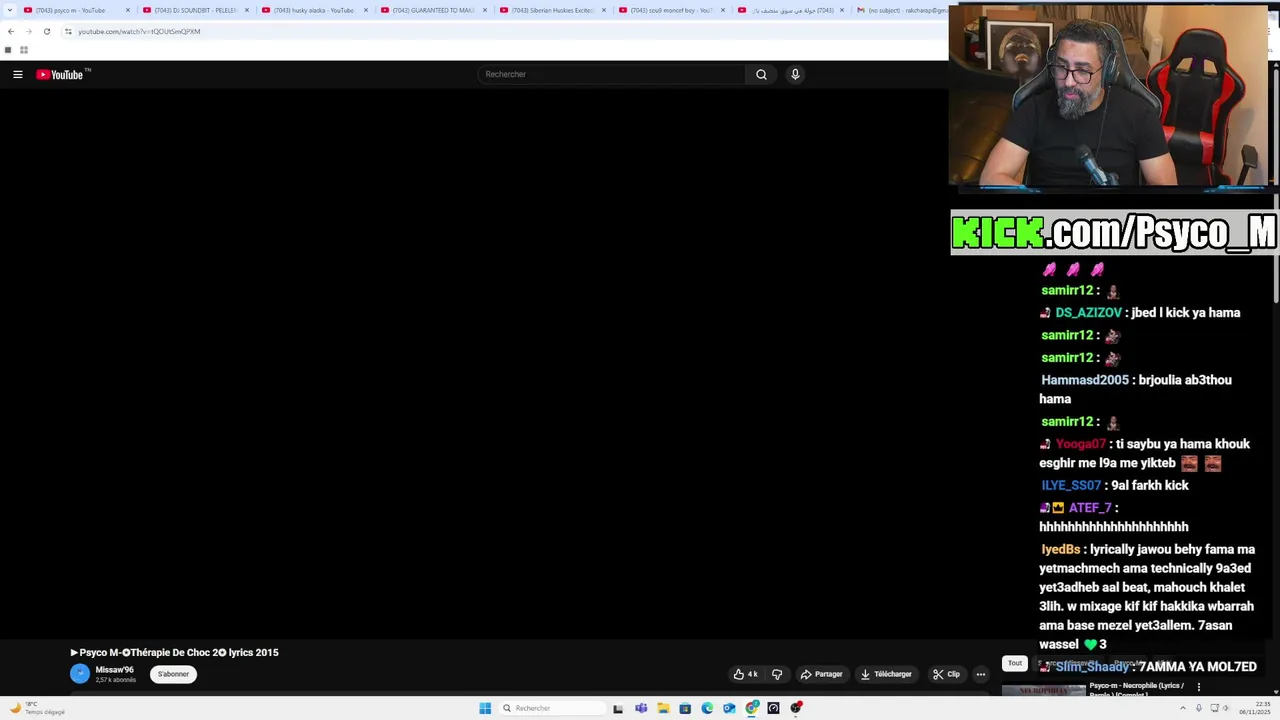Open the YouTube hamburger guide menu
1280x720 pixels.
(18, 74)
